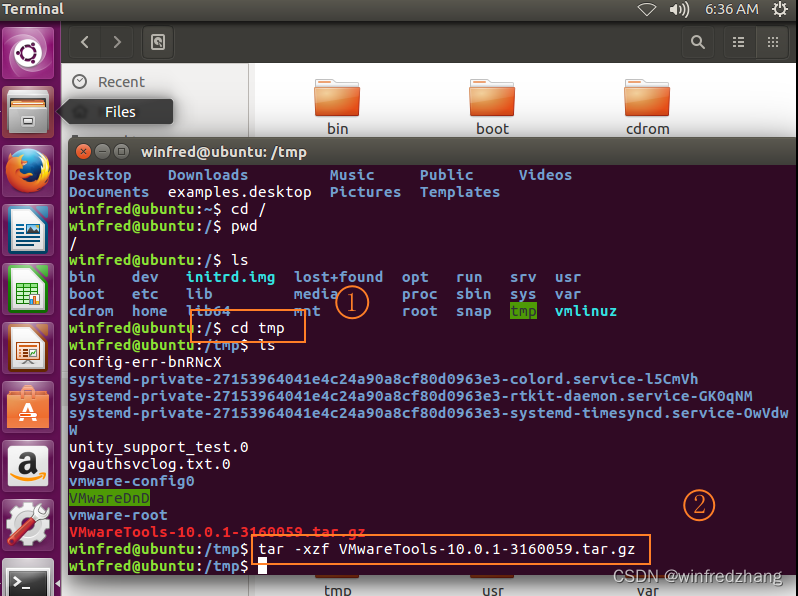
Task: Click the highlighted VMwareDnD entry
Action: (x=109, y=498)
